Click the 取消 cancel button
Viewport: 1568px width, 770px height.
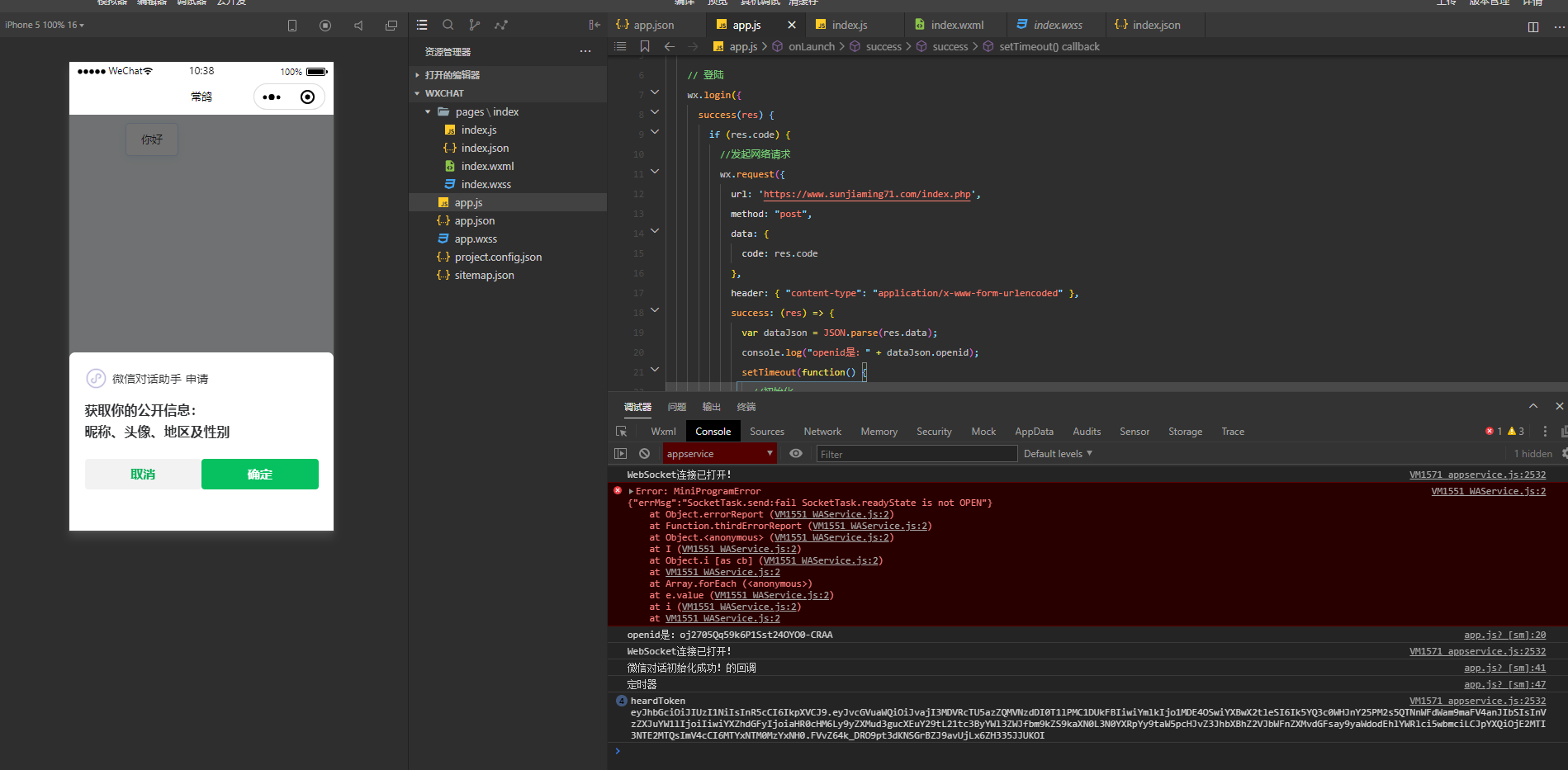(x=143, y=475)
